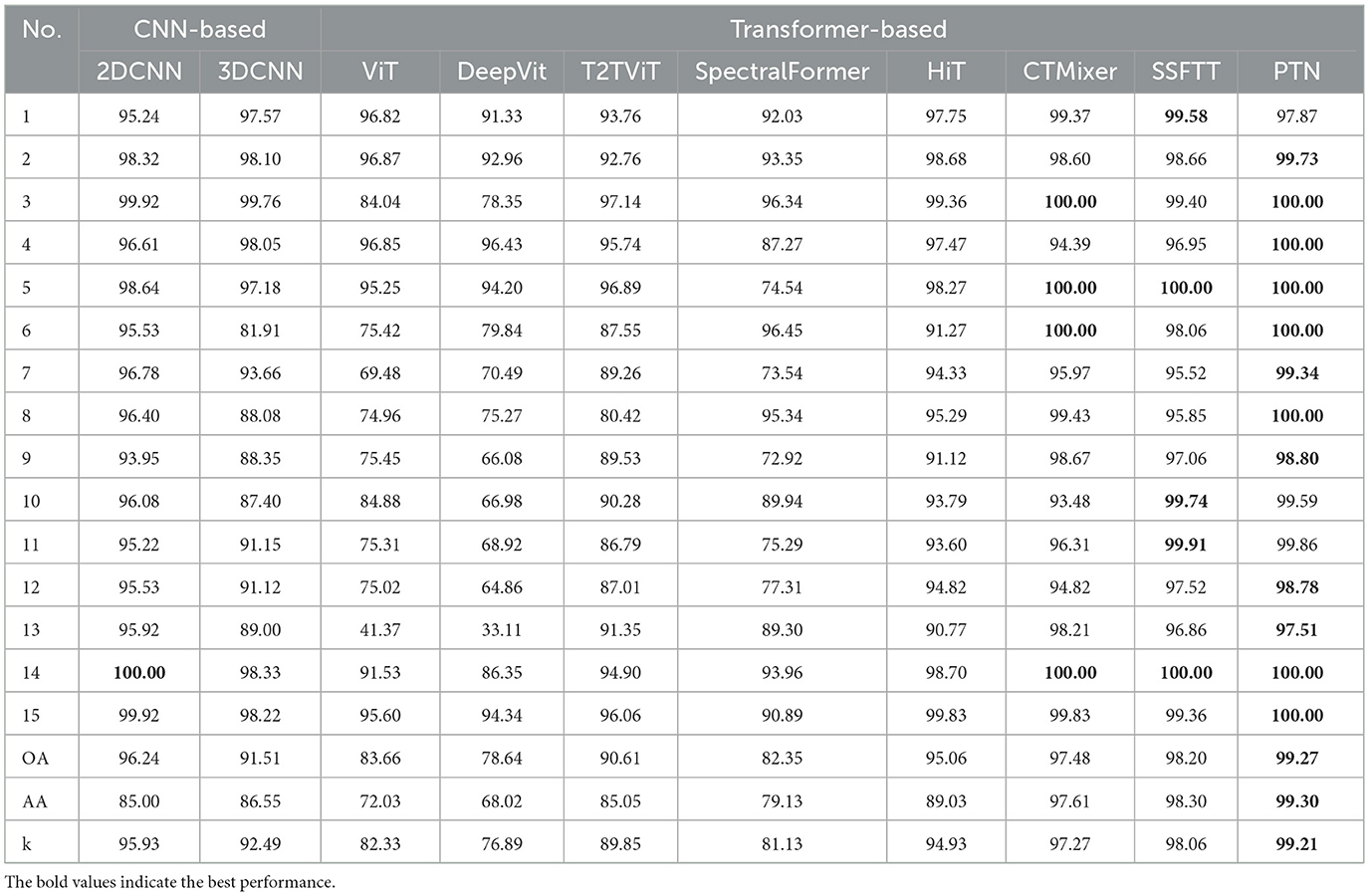Select the k row label

tap(26, 844)
